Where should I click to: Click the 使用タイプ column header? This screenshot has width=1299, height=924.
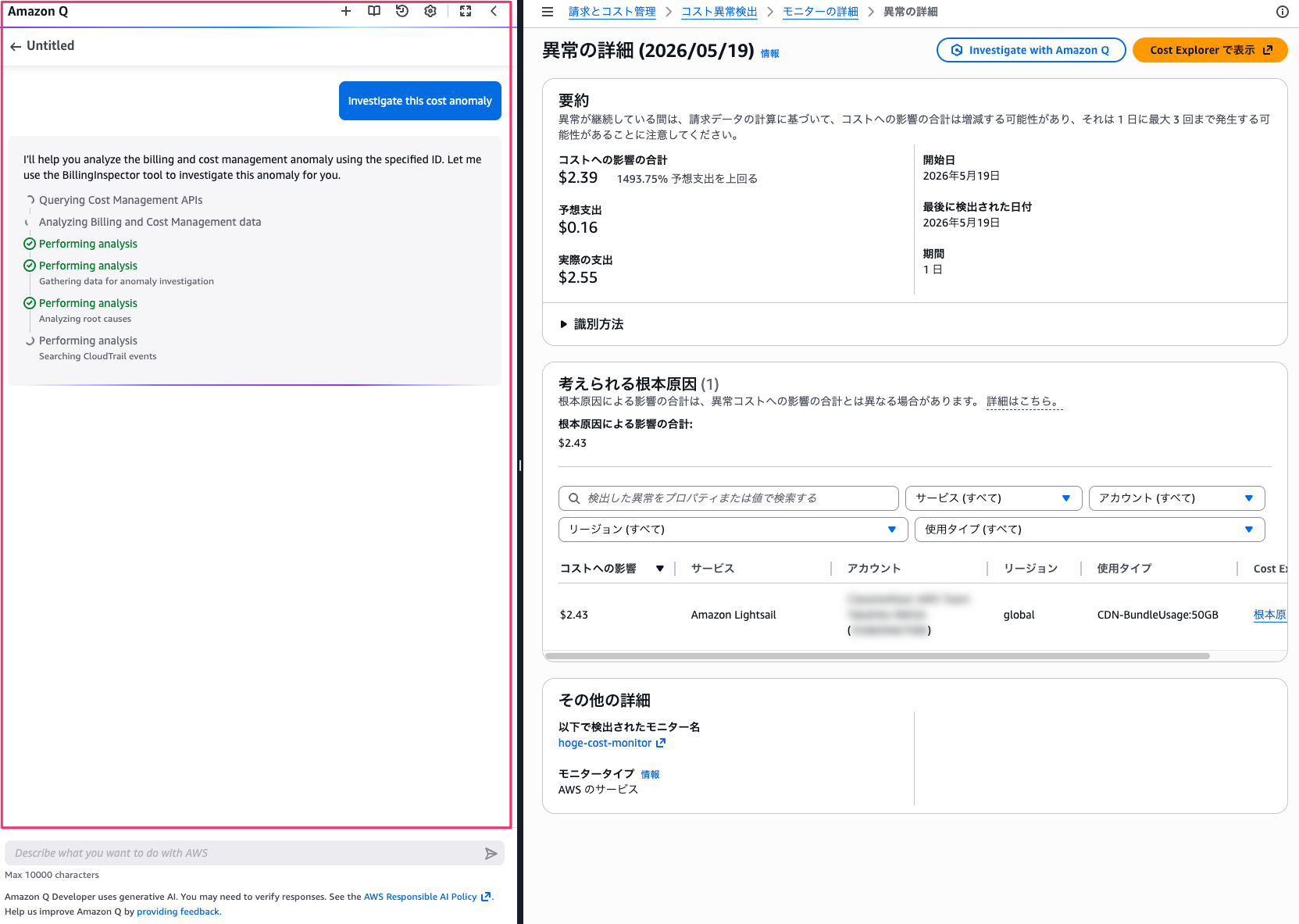(1124, 569)
